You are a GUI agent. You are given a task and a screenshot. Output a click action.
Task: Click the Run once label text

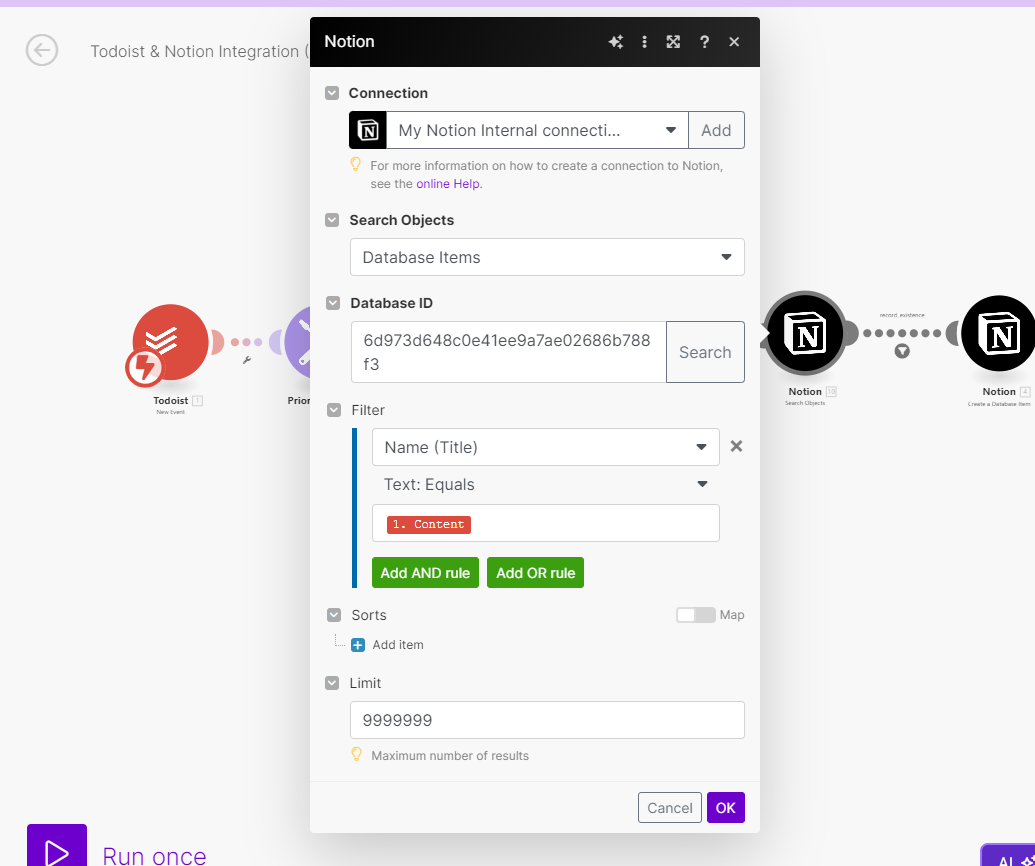point(154,855)
